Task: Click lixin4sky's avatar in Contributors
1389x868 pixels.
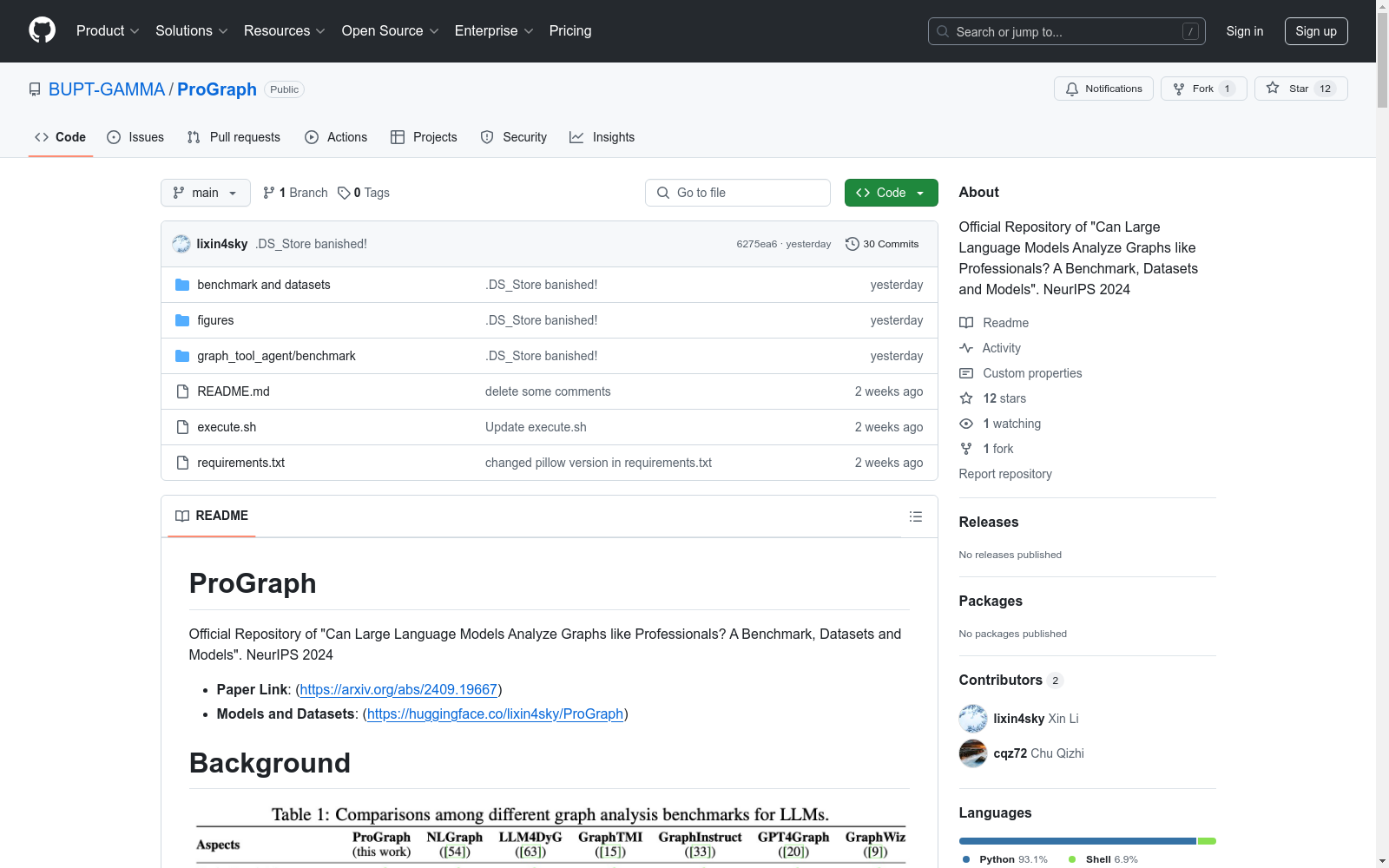Action: point(972,719)
